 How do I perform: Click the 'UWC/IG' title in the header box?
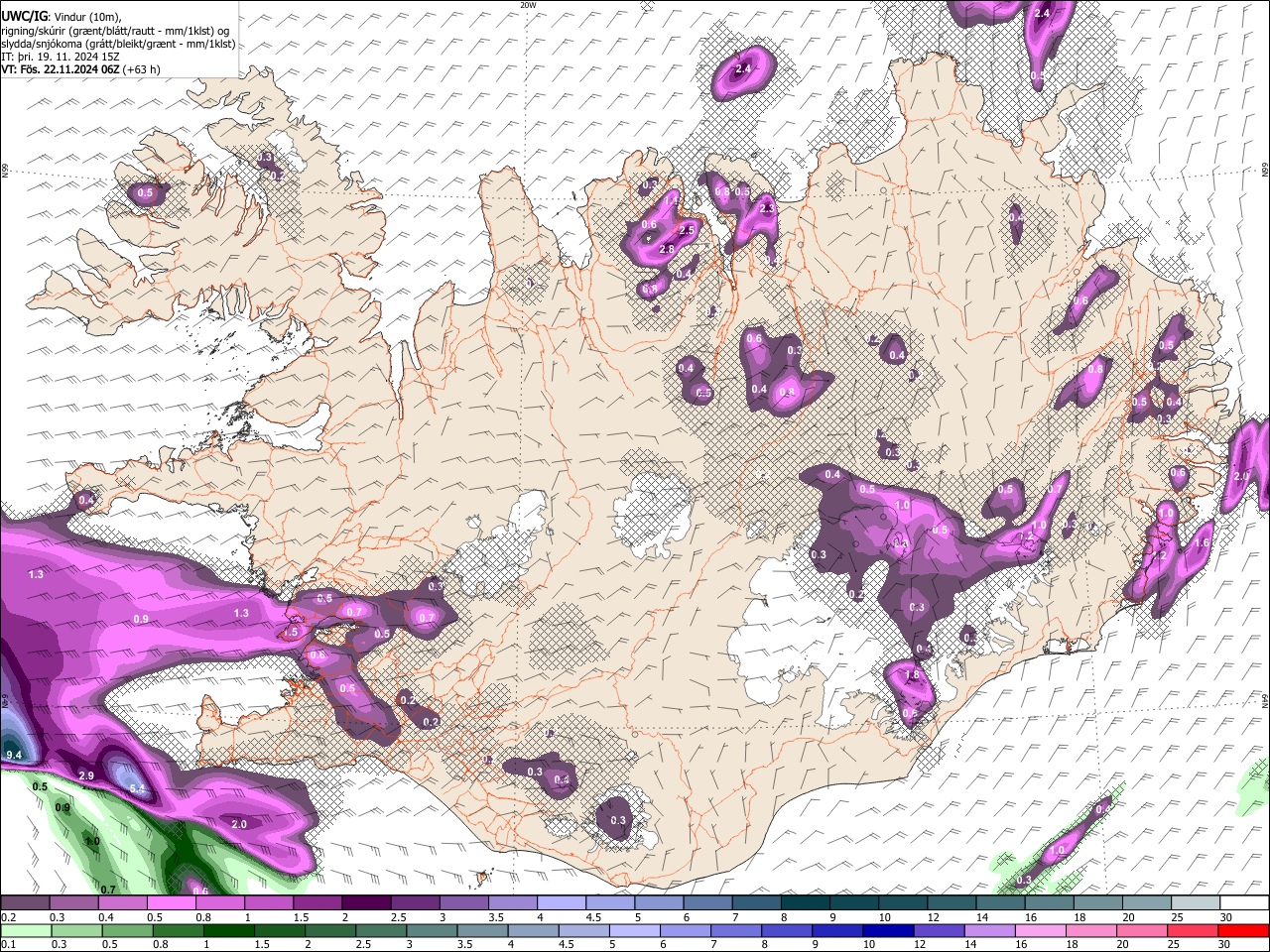24,16
